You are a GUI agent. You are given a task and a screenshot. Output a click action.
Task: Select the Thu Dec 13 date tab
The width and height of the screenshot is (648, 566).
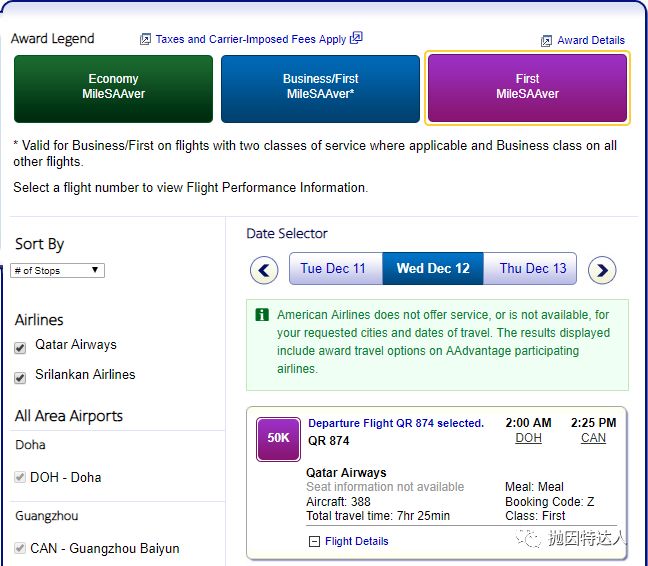tap(530, 269)
